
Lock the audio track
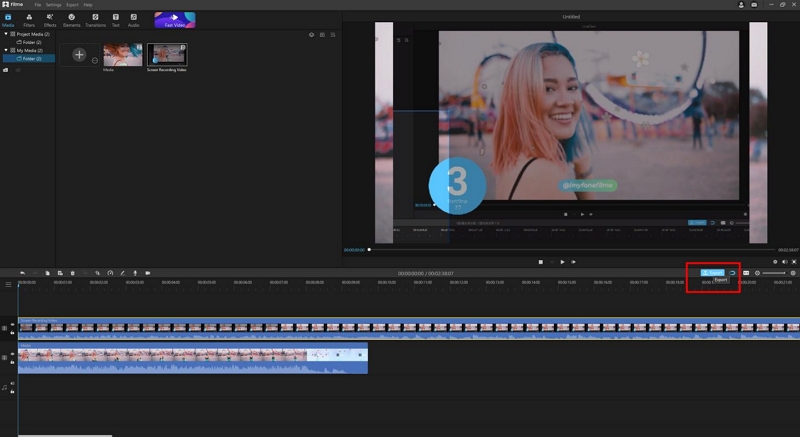coord(12,392)
